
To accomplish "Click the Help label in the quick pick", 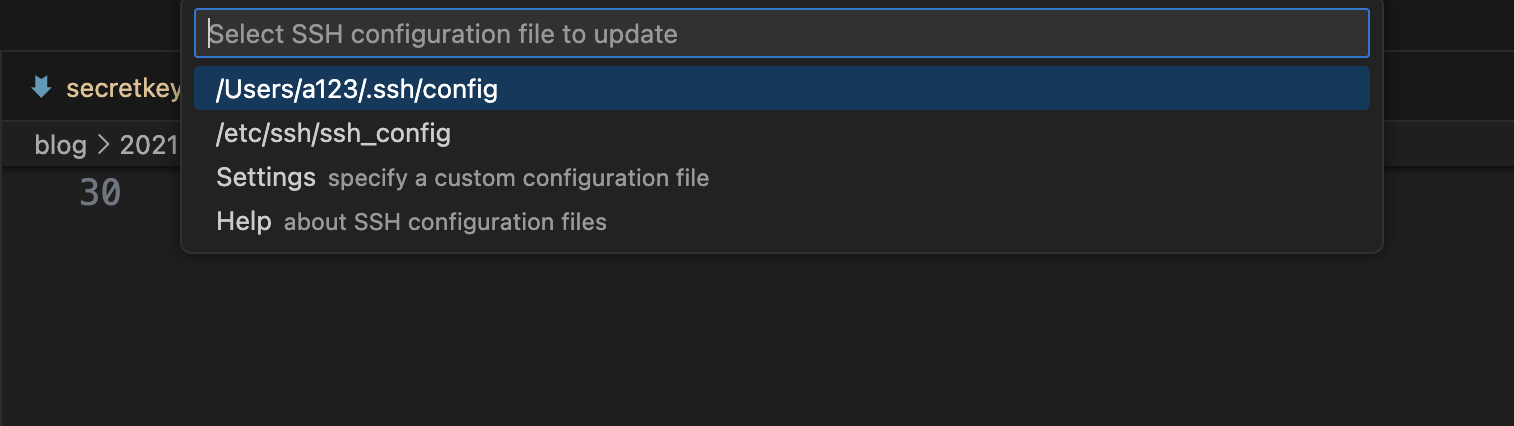I will click(244, 221).
